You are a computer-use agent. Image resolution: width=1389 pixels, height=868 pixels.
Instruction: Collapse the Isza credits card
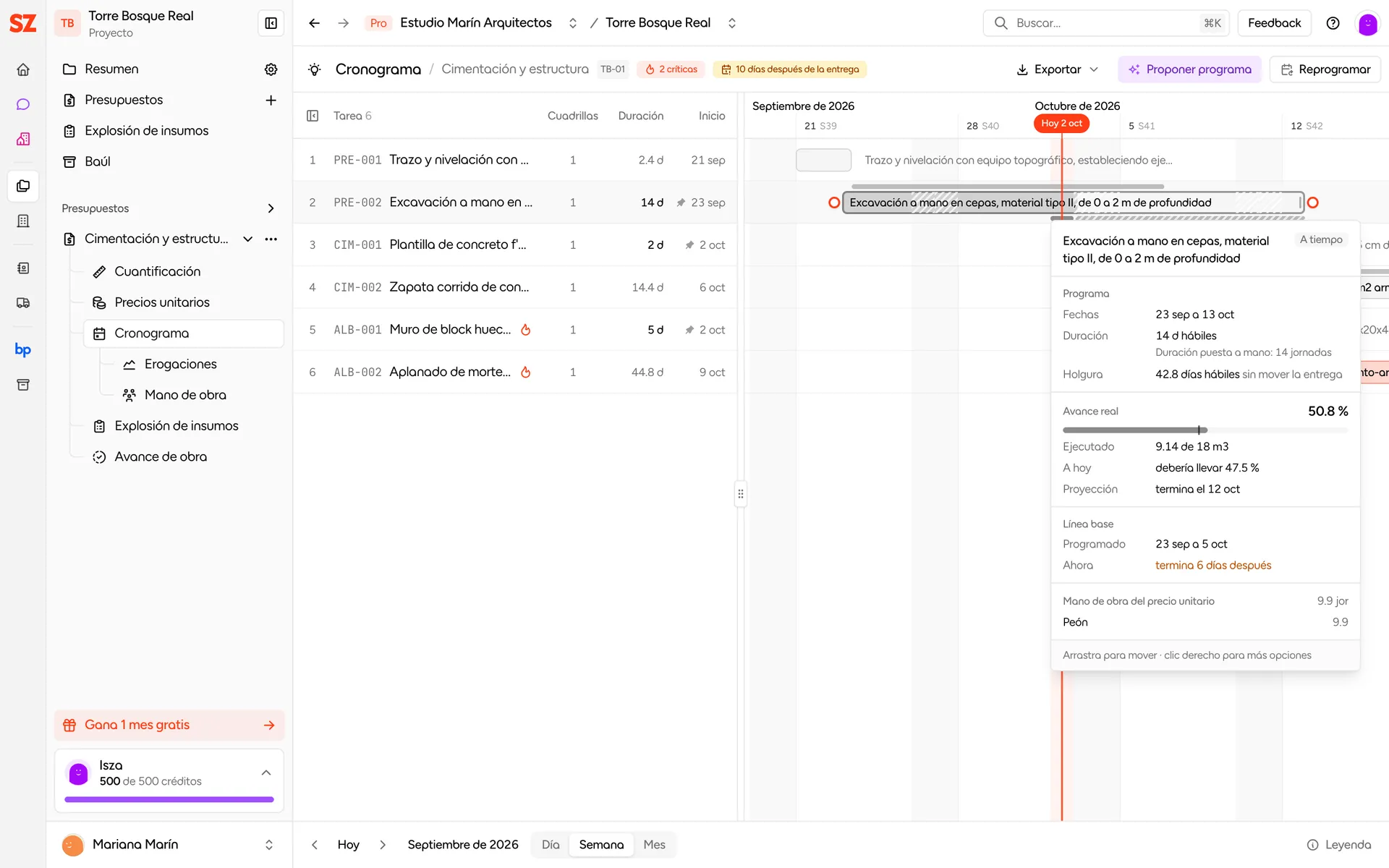(x=266, y=773)
